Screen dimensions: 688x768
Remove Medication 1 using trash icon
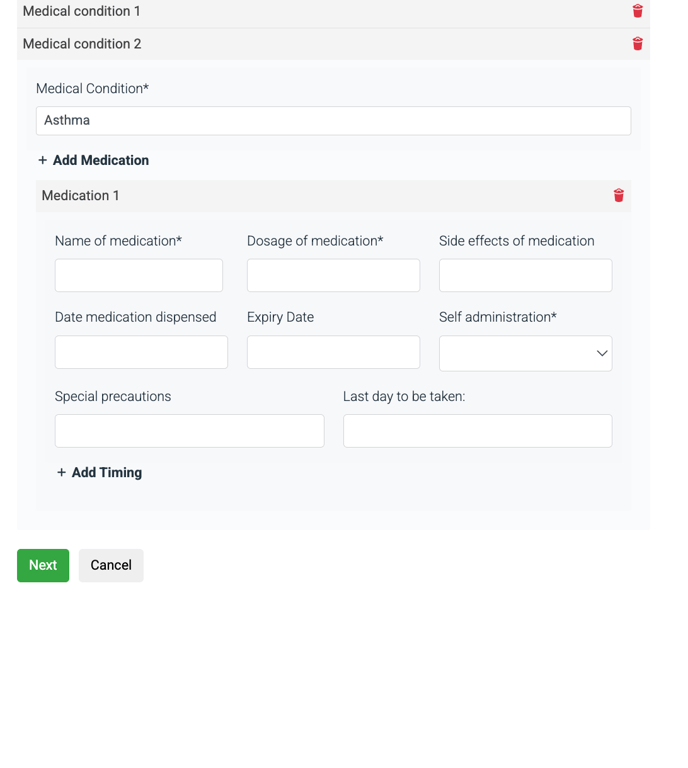[x=618, y=195]
